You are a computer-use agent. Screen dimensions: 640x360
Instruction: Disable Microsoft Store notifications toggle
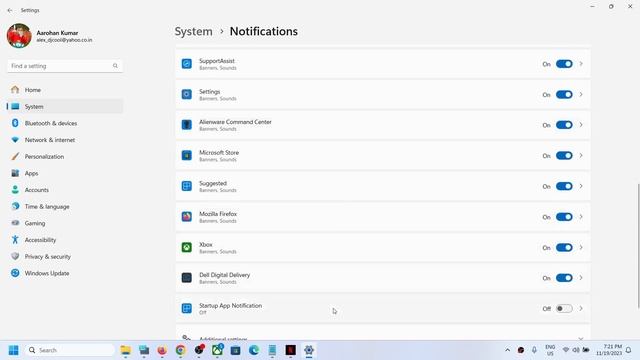coord(564,156)
